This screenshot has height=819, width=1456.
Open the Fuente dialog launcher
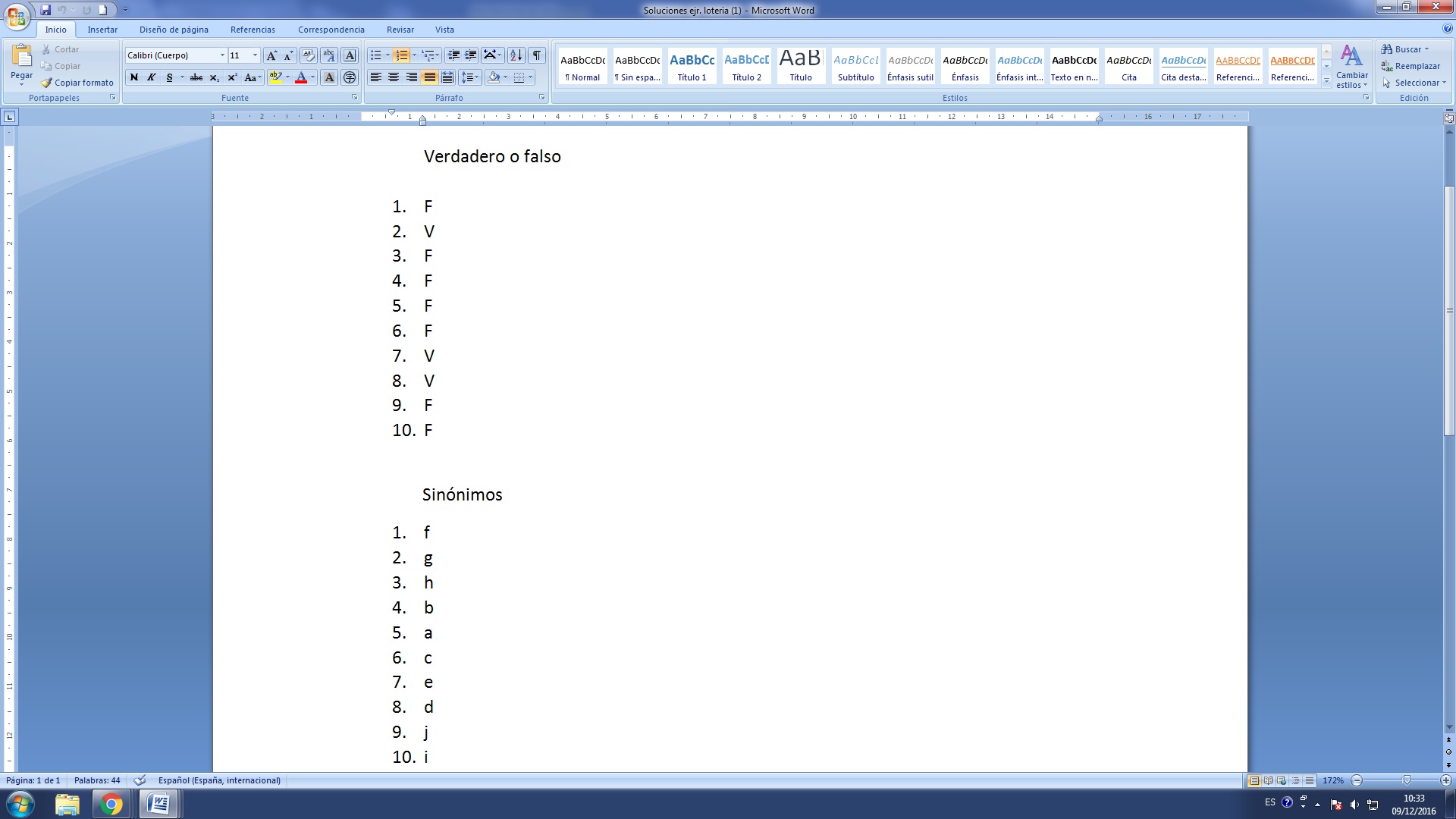354,98
